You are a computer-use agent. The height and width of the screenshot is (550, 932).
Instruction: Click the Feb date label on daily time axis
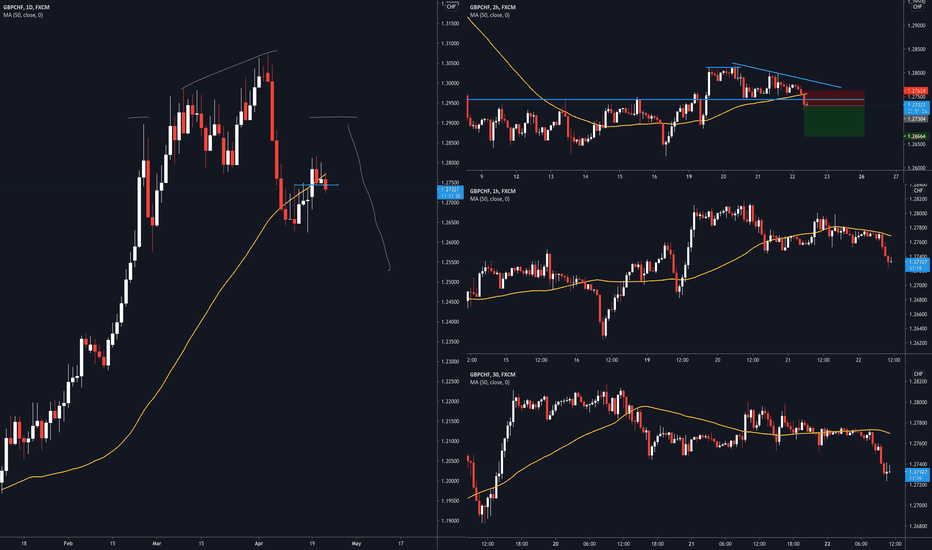(x=68, y=543)
